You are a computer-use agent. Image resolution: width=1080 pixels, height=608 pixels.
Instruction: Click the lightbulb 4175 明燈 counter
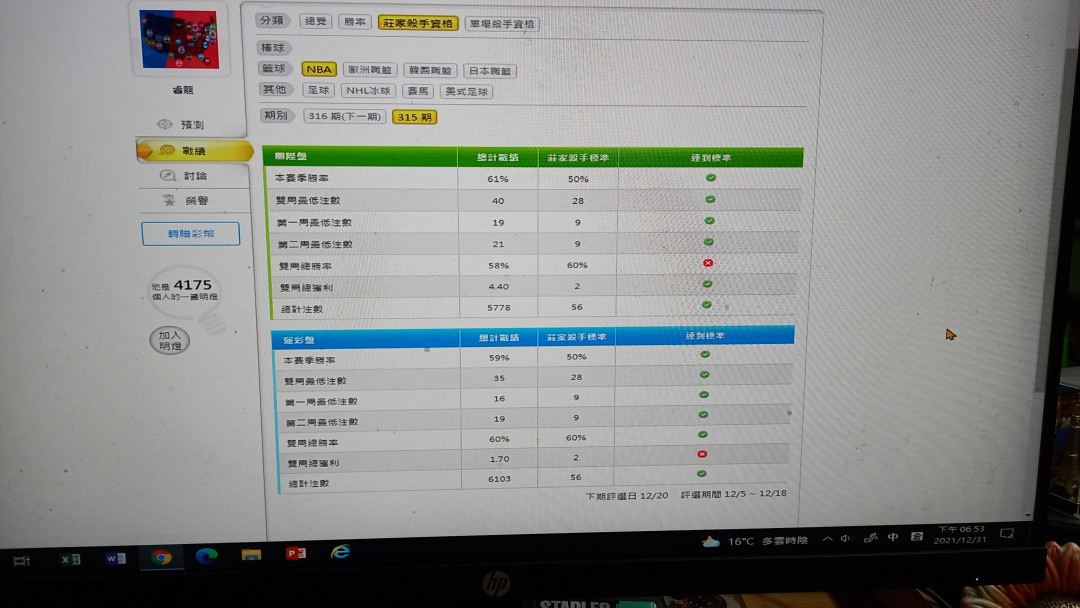click(x=184, y=291)
